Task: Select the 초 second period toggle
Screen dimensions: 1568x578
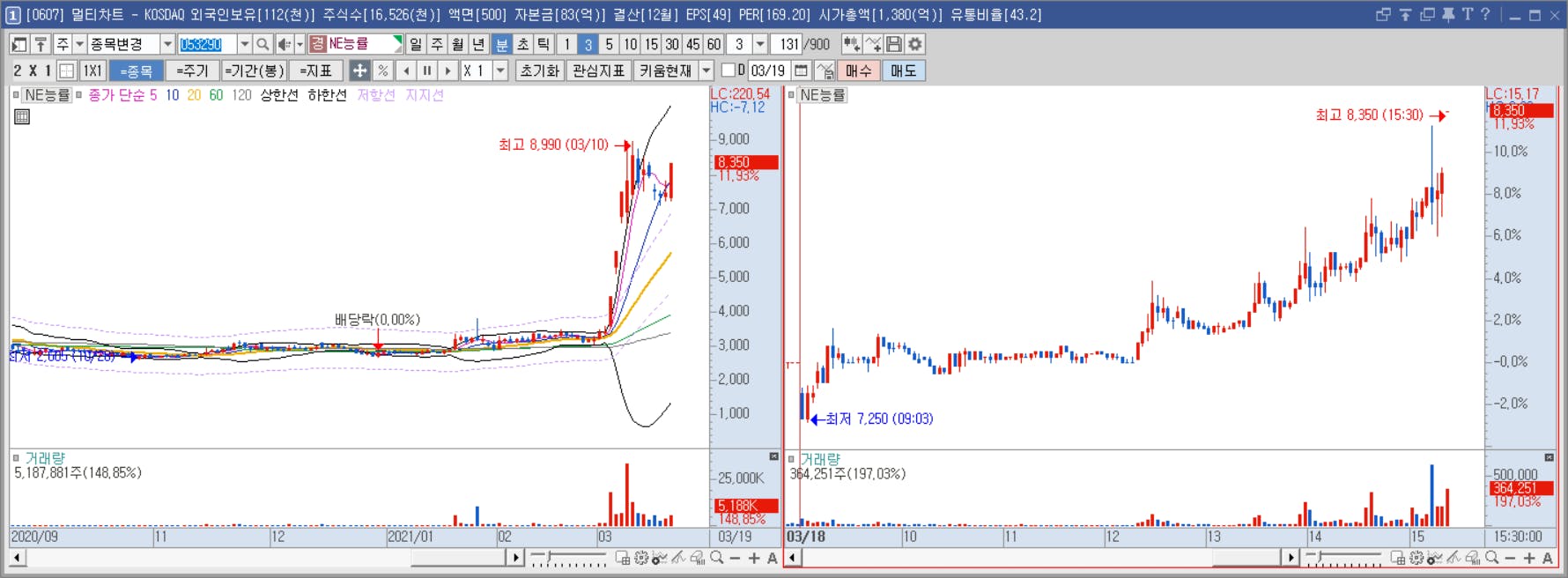Action: pyautogui.click(x=522, y=44)
